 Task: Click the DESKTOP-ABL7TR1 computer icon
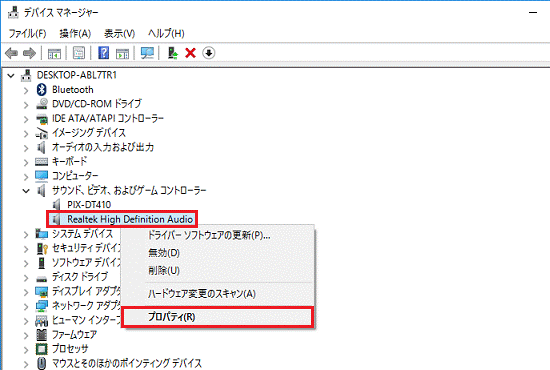[x=26, y=75]
